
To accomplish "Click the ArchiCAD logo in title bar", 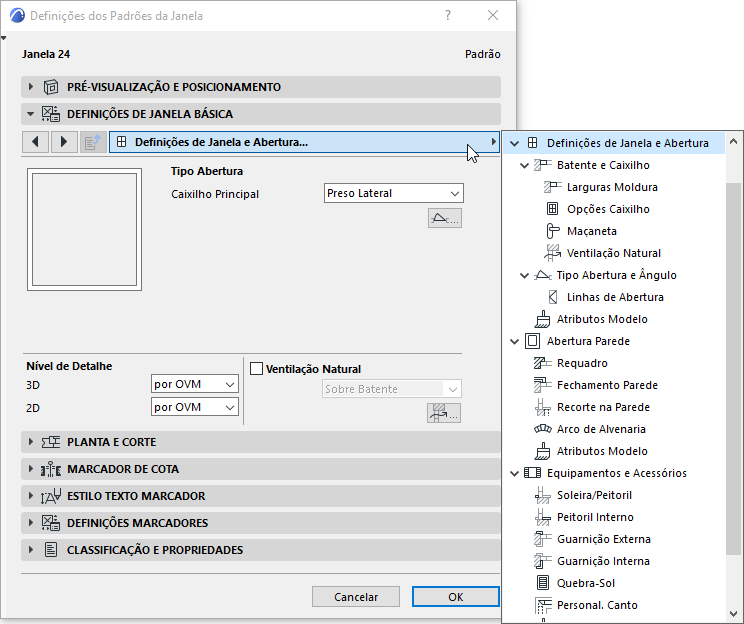I will coord(17,16).
